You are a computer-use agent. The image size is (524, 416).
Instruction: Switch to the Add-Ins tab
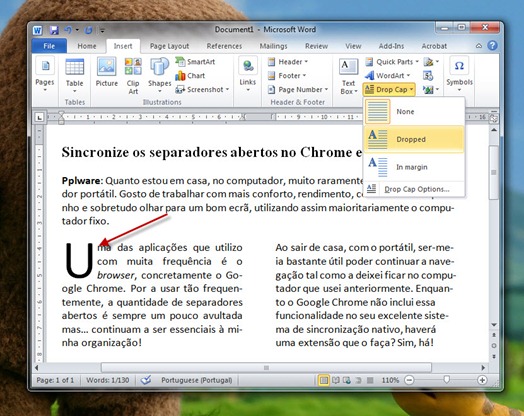(391, 46)
